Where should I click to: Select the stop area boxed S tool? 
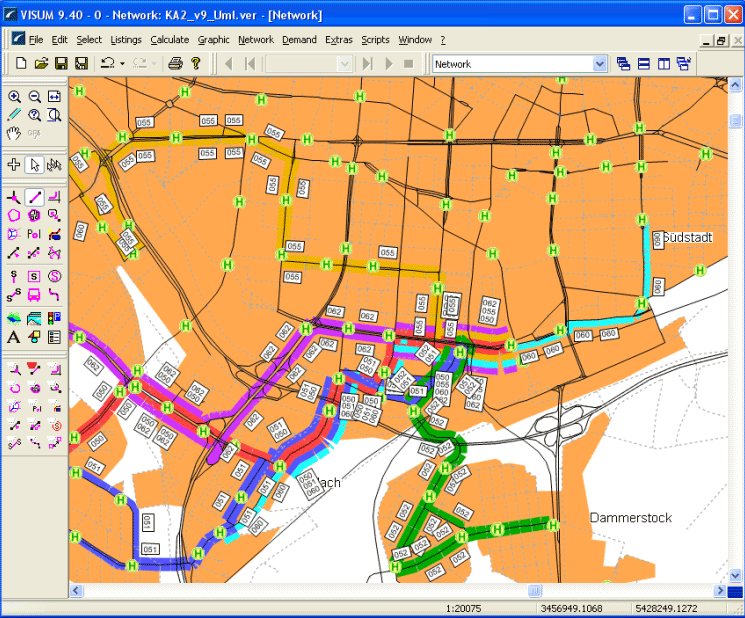34,276
